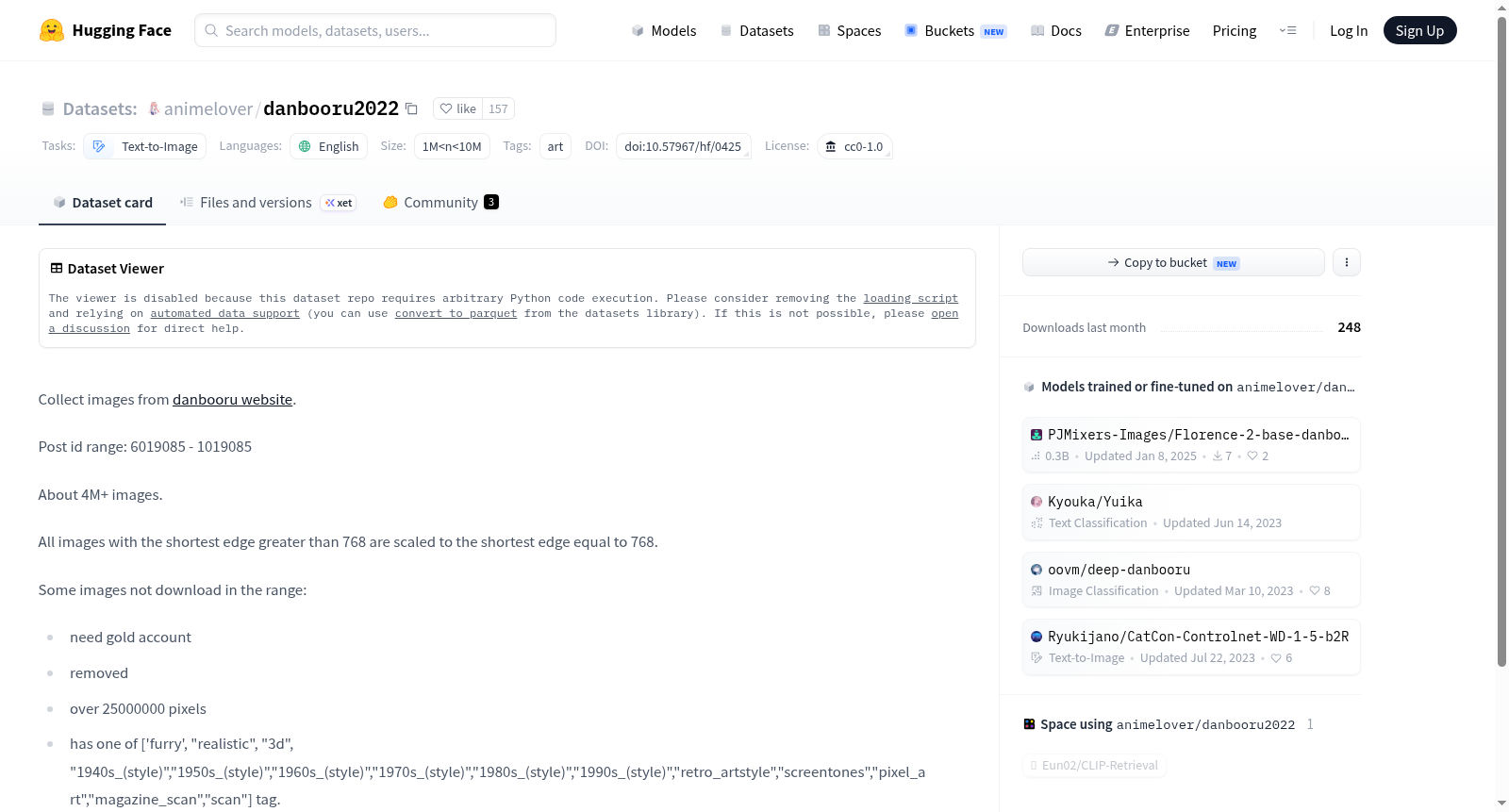Click the Dataset Viewer heading
Image resolution: width=1509 pixels, height=812 pixels.
(x=115, y=269)
